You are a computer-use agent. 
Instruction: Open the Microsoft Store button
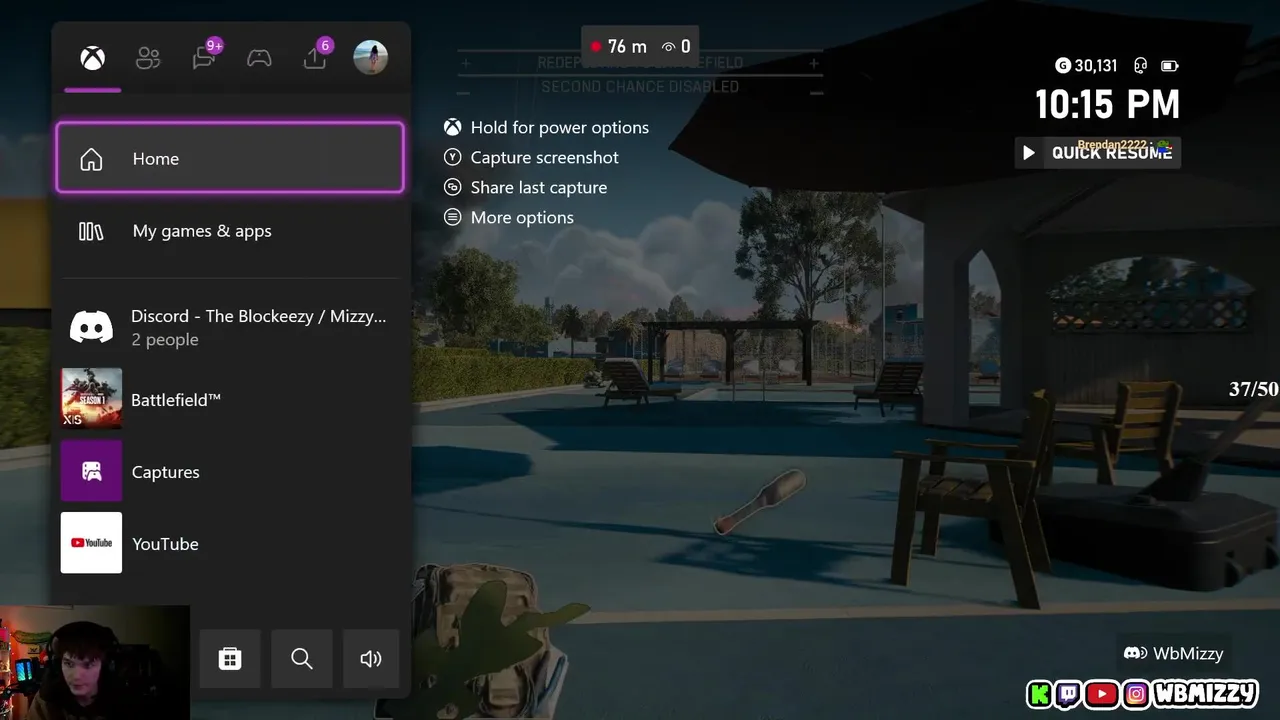[x=230, y=658]
